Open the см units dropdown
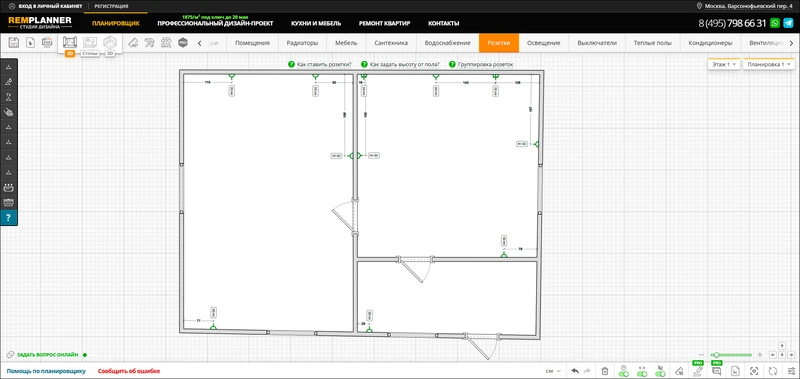The image size is (800, 379). point(553,371)
